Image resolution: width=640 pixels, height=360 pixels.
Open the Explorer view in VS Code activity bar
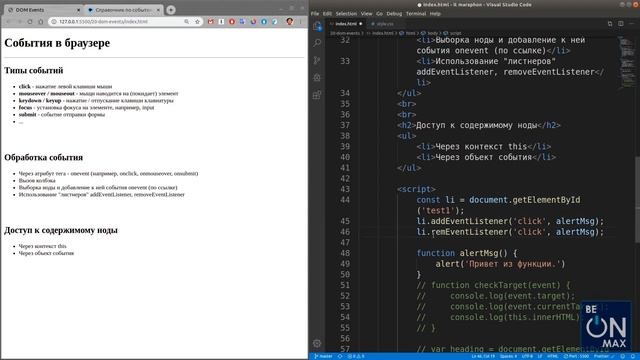tap(317, 26)
